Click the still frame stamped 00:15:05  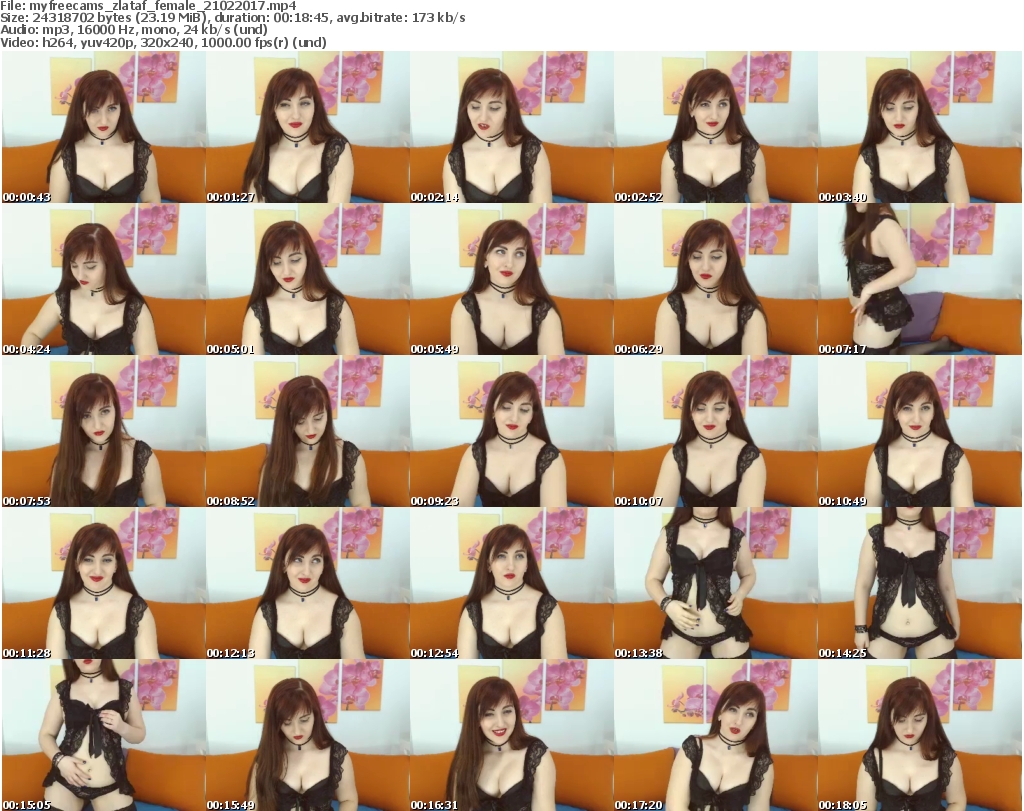[x=103, y=735]
